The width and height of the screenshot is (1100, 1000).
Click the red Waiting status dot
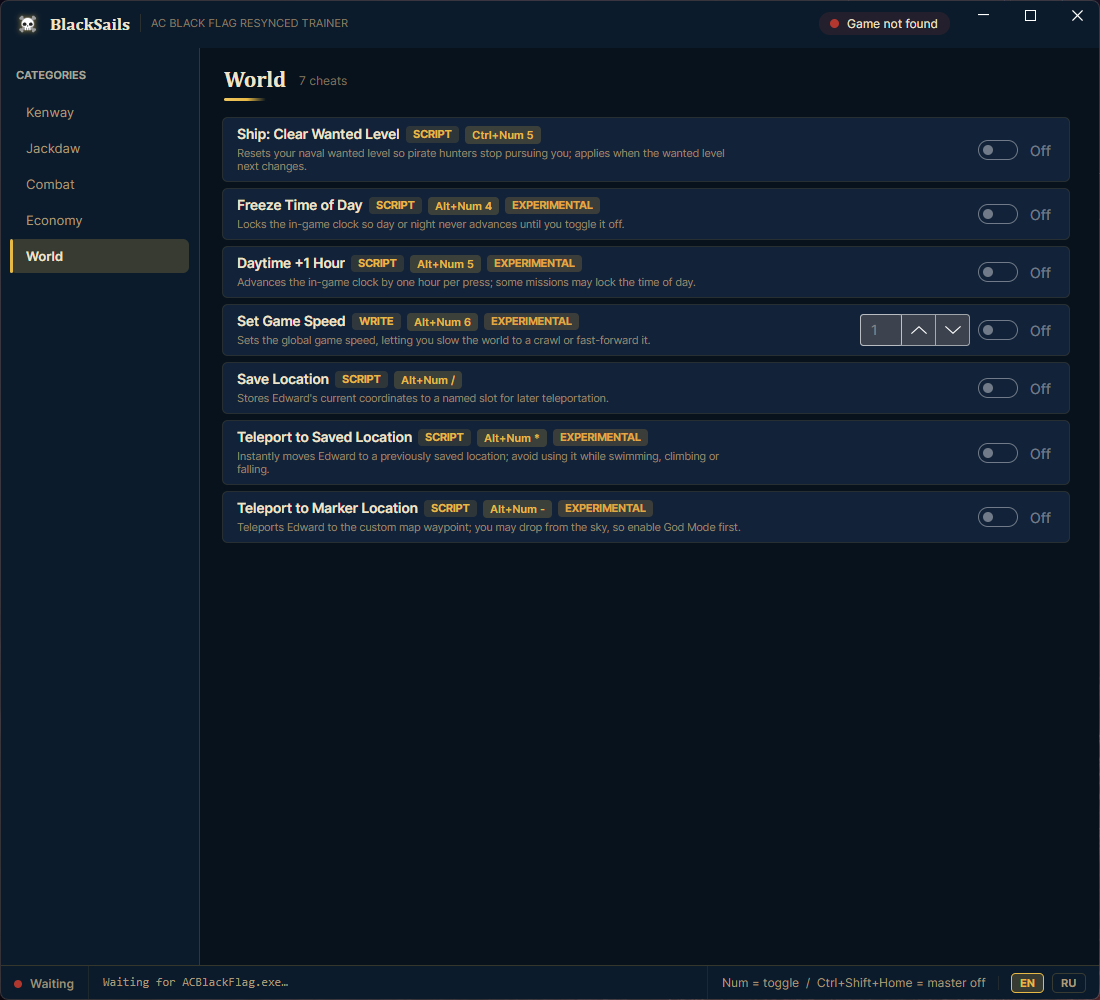(18, 984)
